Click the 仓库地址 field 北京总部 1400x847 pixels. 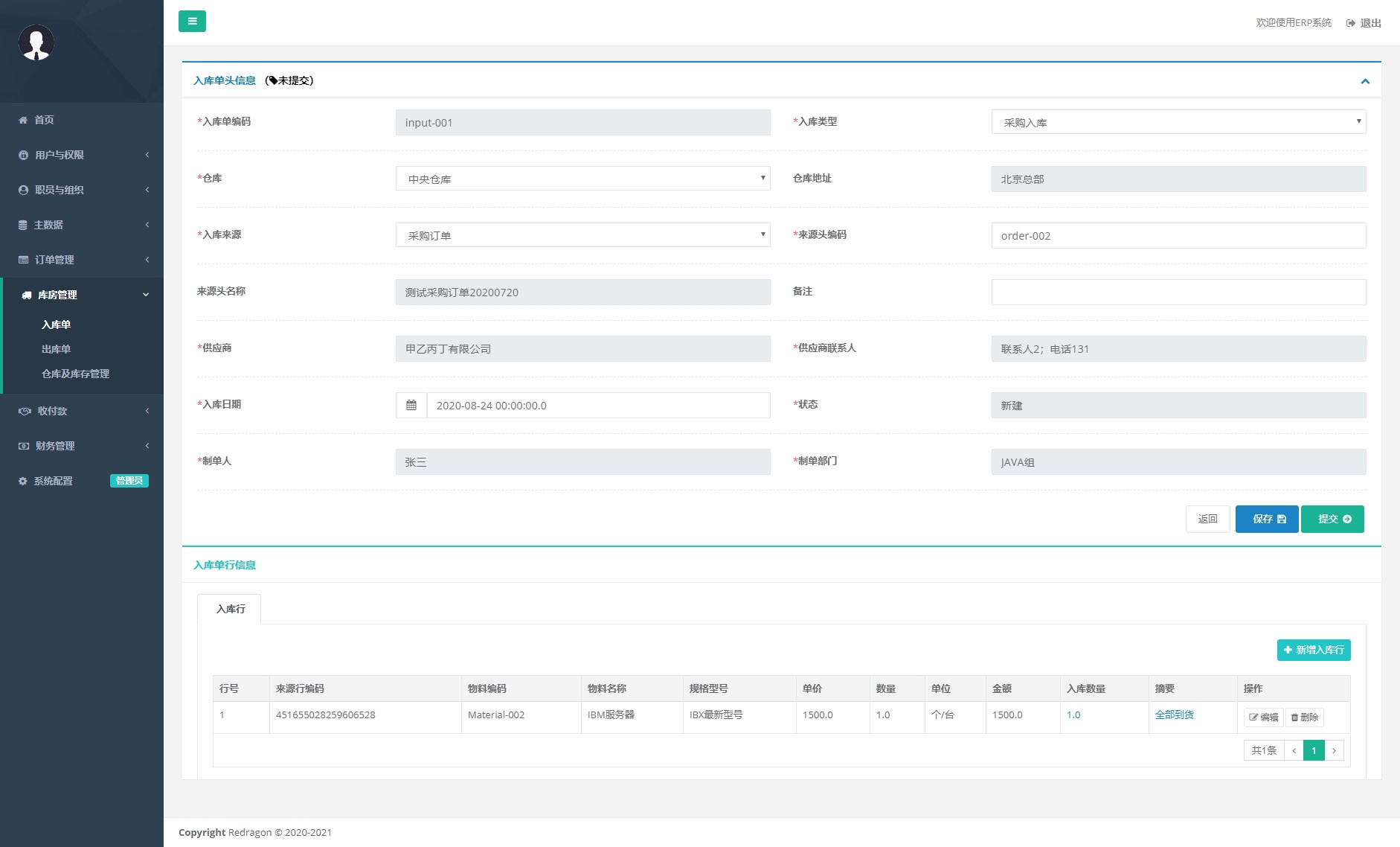pyautogui.click(x=1178, y=179)
